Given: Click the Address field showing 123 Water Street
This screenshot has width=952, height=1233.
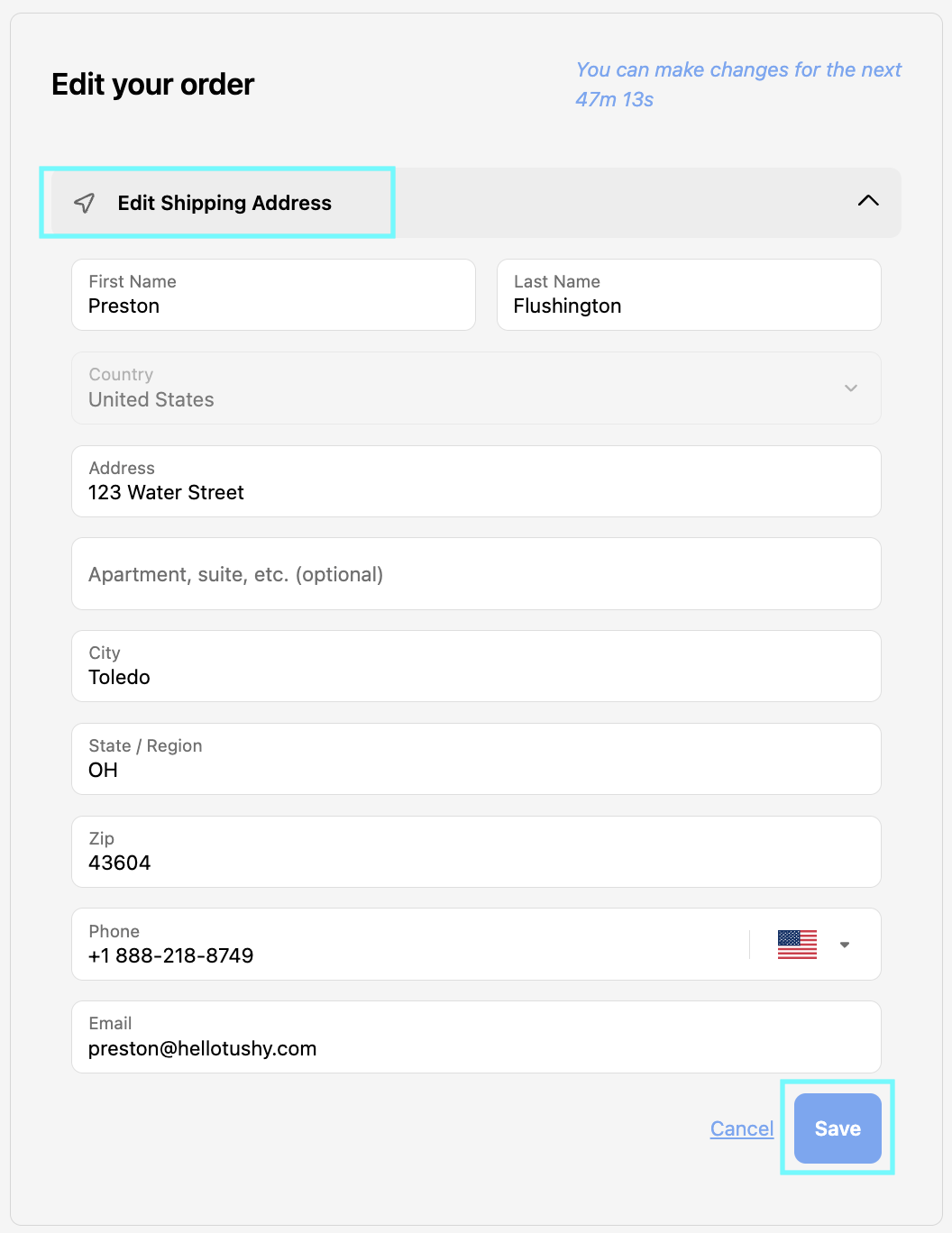Looking at the screenshot, I should pyautogui.click(x=476, y=482).
